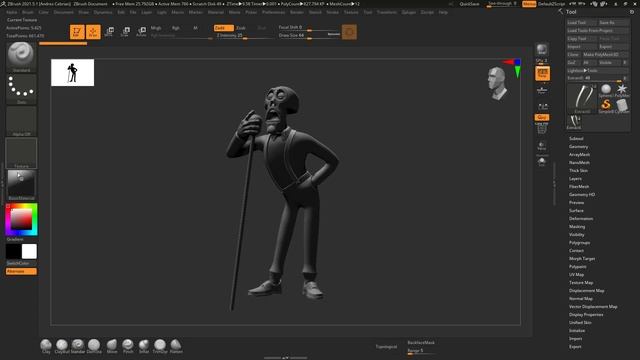The width and height of the screenshot is (640, 360).
Task: Open the Document menu
Action: pos(64,12)
